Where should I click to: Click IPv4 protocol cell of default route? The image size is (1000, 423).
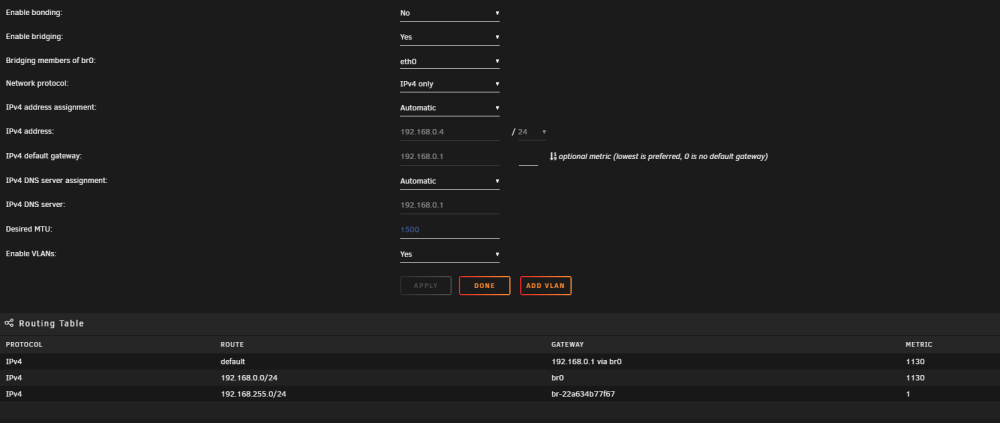point(13,362)
